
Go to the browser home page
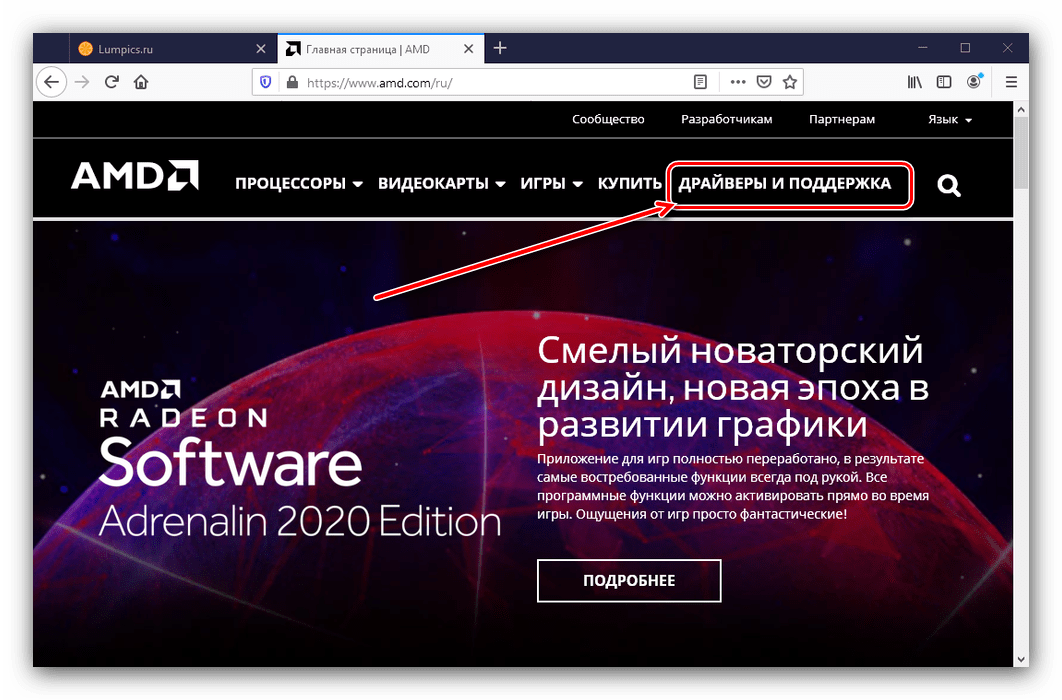[x=141, y=82]
